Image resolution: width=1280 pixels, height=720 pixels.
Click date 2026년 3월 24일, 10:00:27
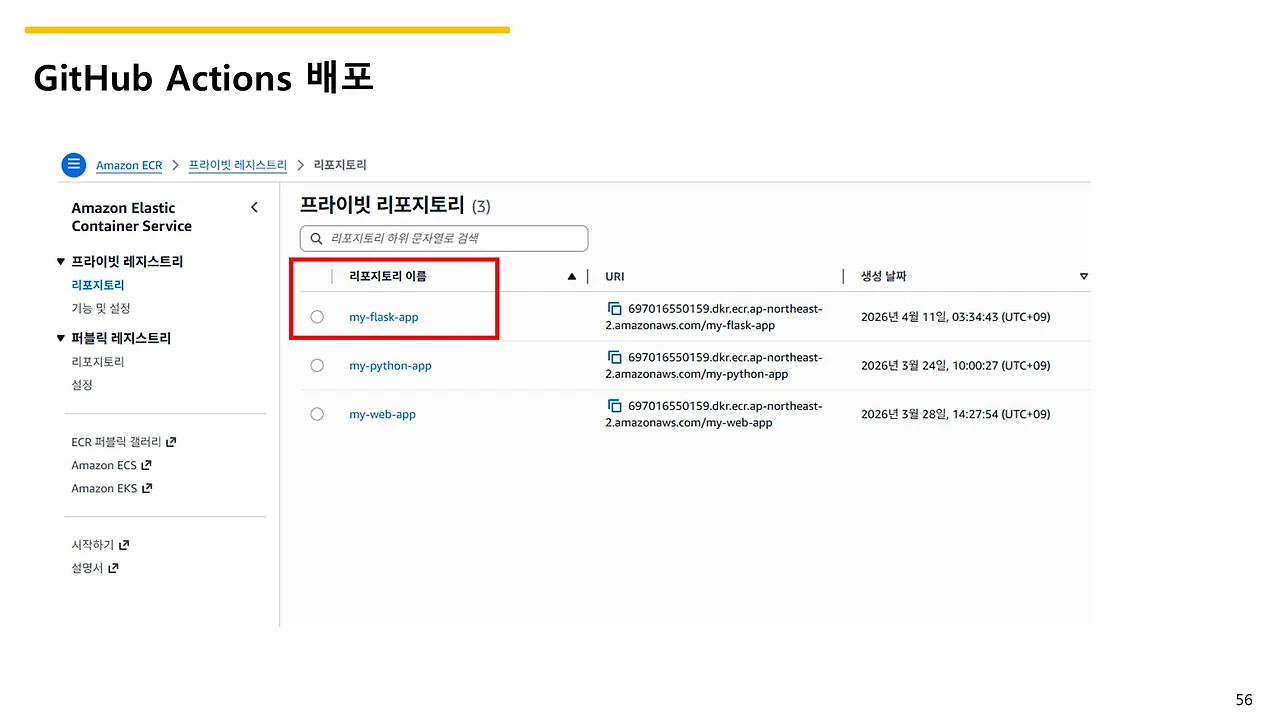[956, 366]
